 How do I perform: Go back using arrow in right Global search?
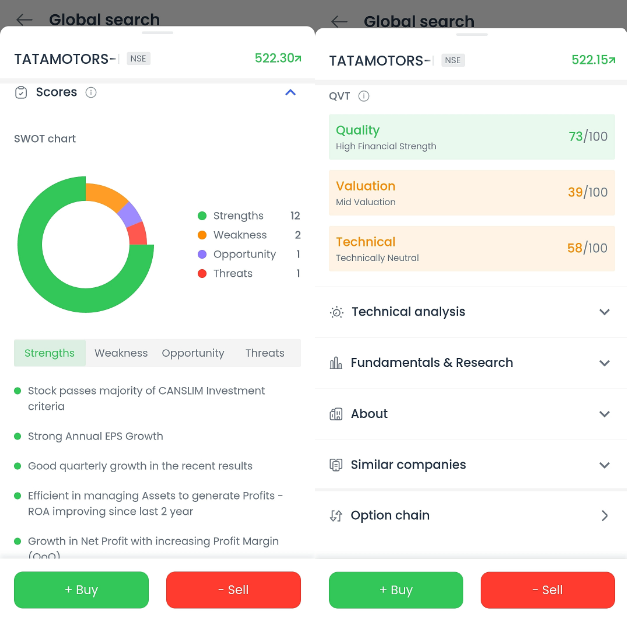point(339,21)
